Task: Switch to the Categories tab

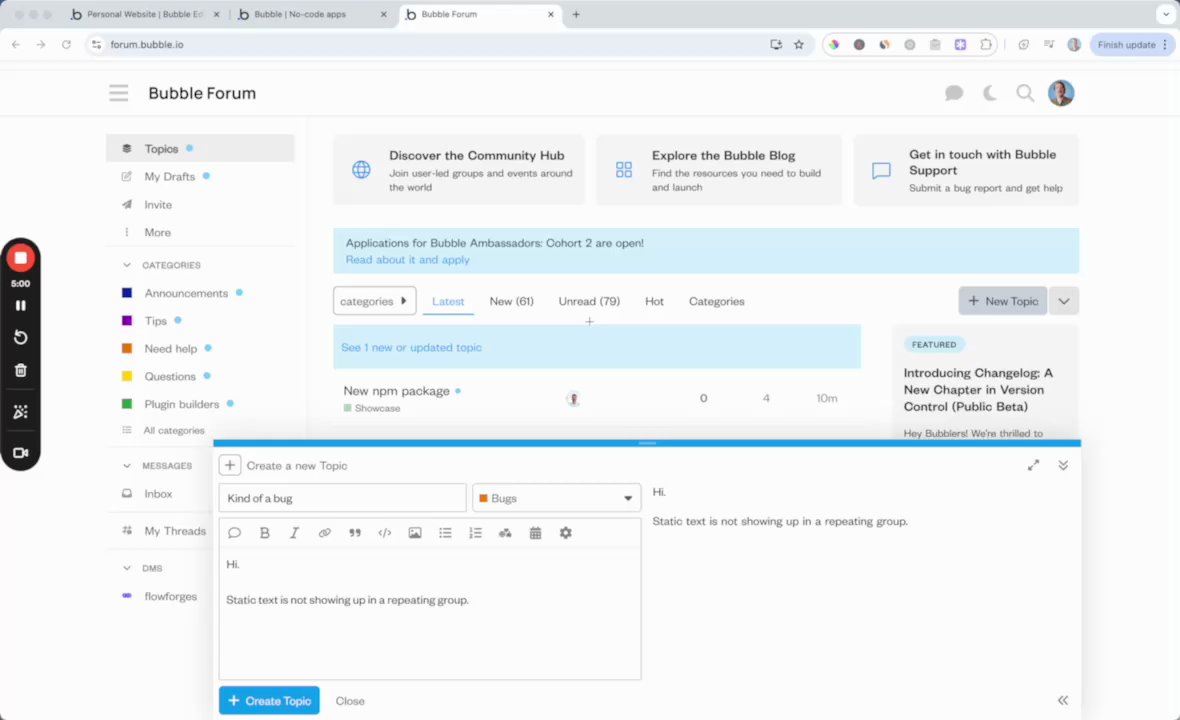Action: tap(716, 301)
